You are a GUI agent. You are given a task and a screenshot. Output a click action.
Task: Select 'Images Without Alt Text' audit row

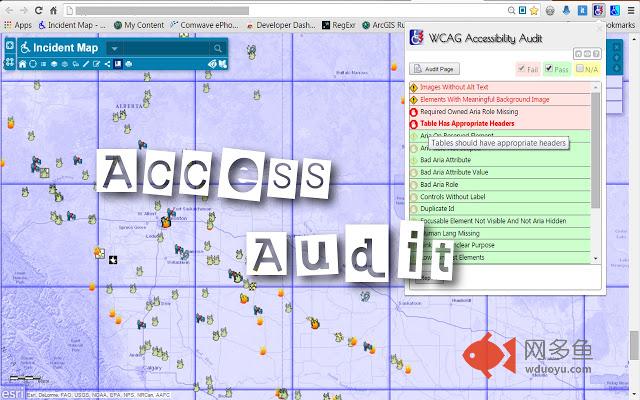(500, 87)
